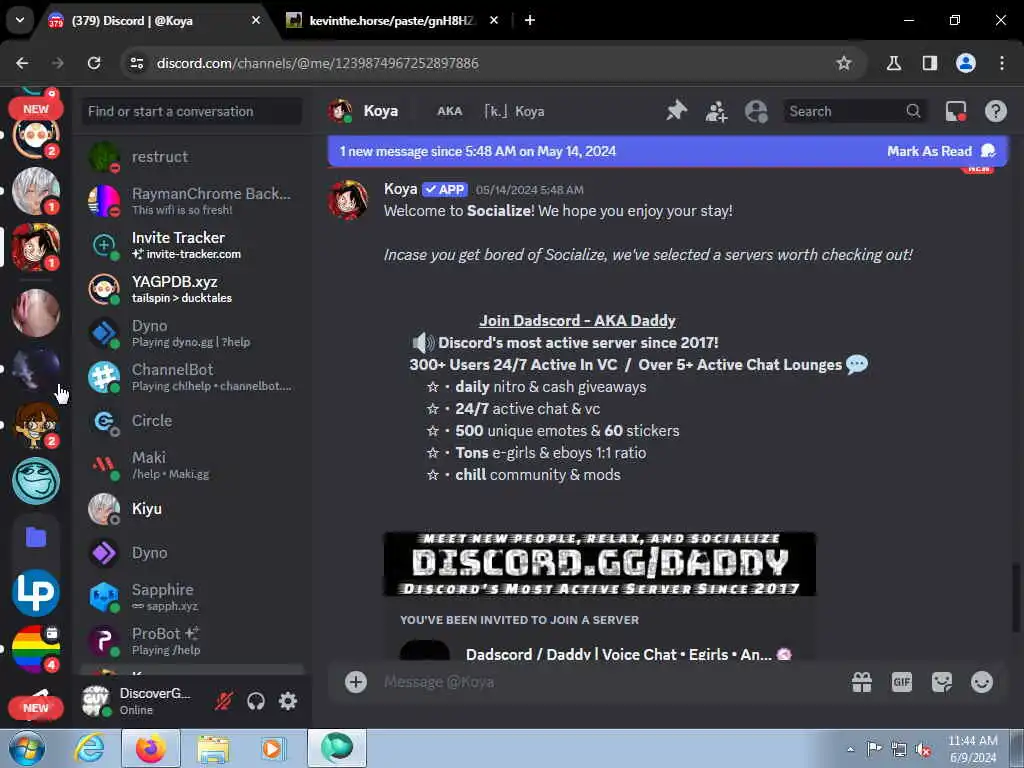Screen dimensions: 1024x768
Task: Open Chrome profile avatar icon
Action: click(966, 63)
